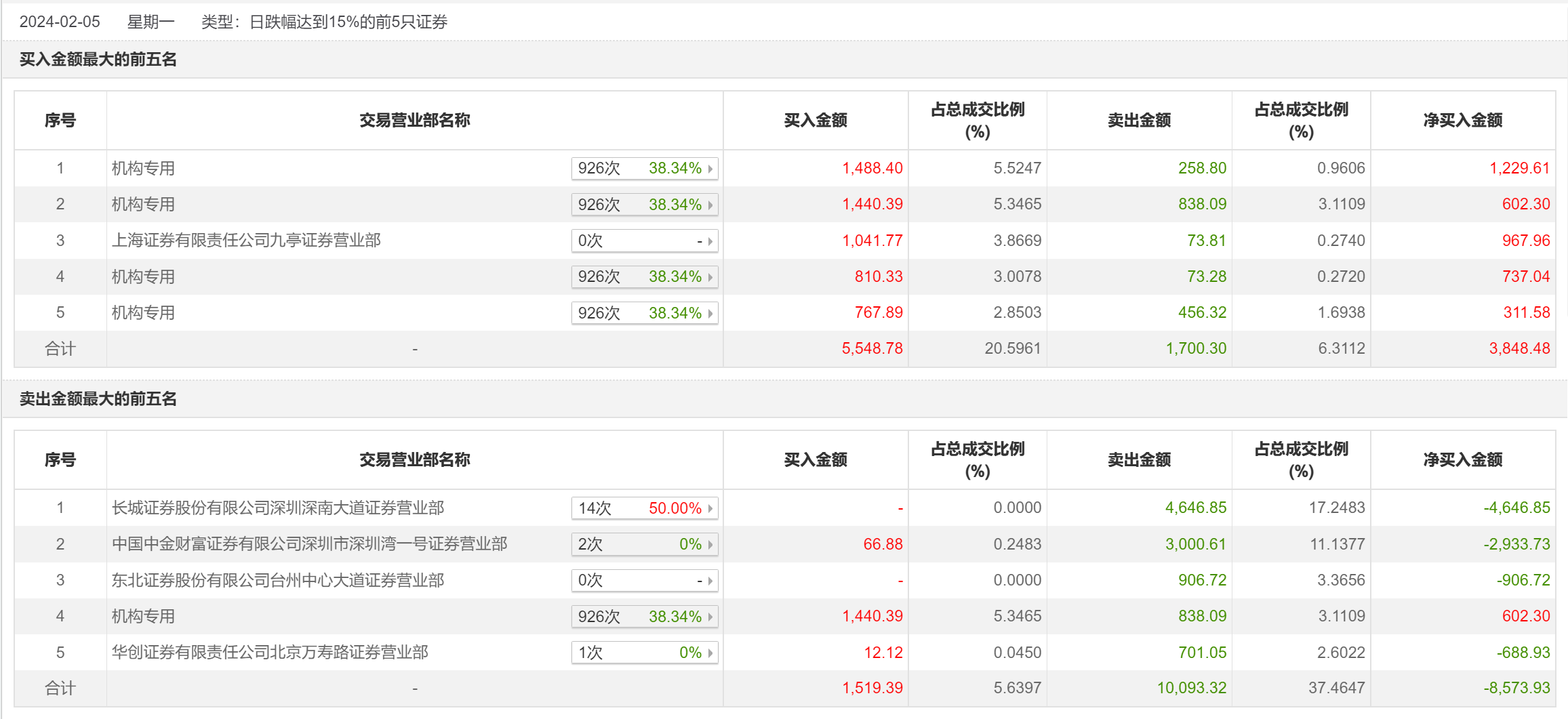Click the 净买入金额 header in the bottom table
The width and height of the screenshot is (1568, 719).
tap(1463, 460)
